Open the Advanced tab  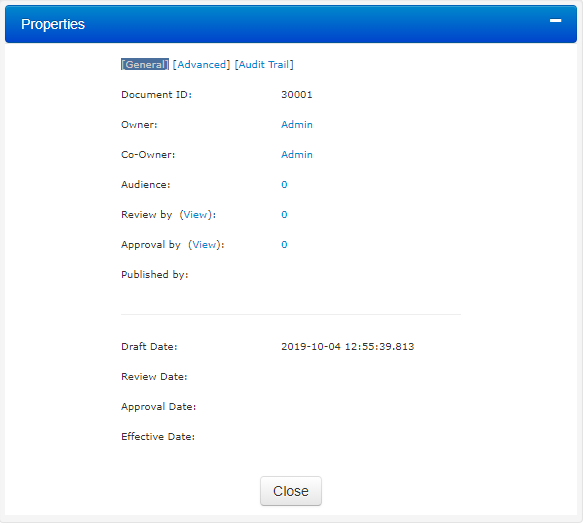[x=202, y=65]
